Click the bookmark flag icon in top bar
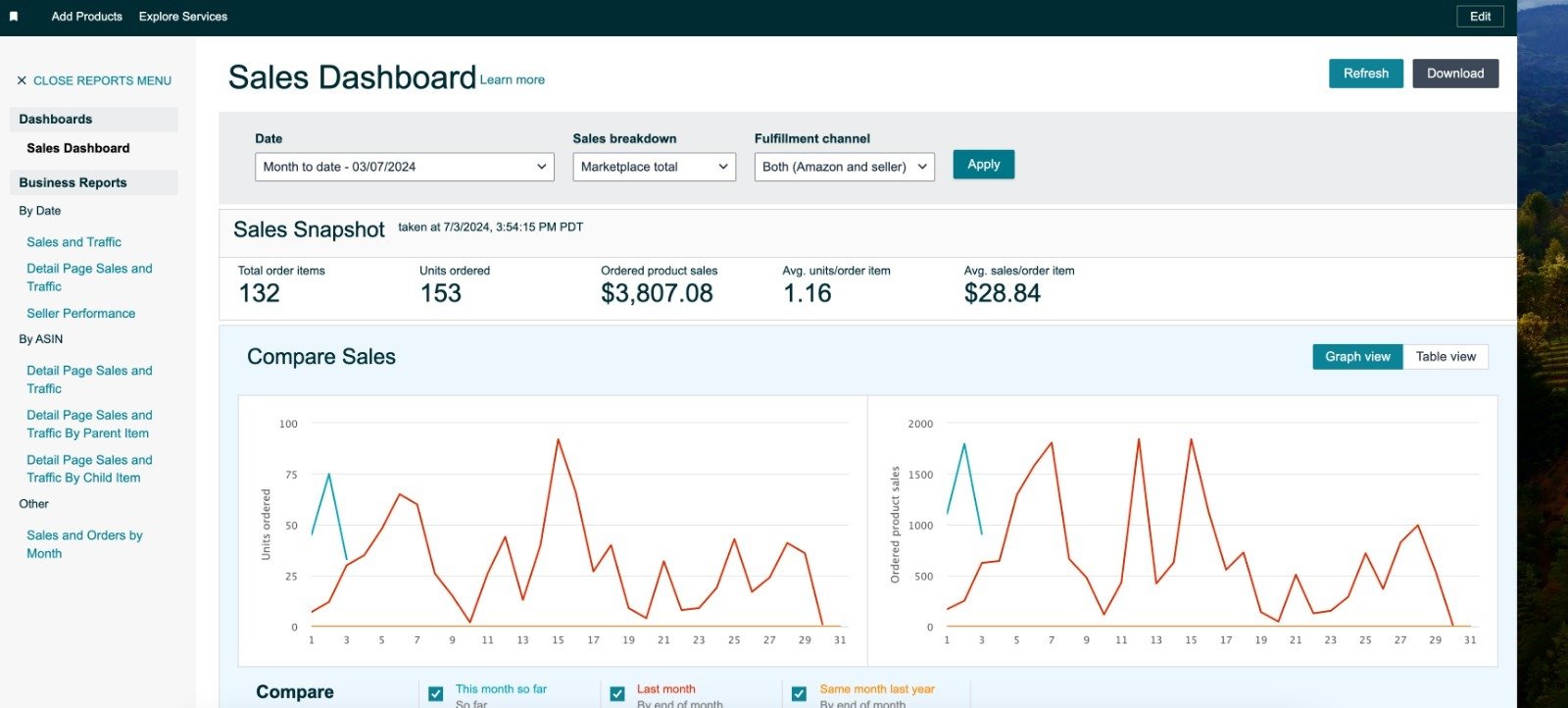The width and height of the screenshot is (1568, 708). pos(14,17)
